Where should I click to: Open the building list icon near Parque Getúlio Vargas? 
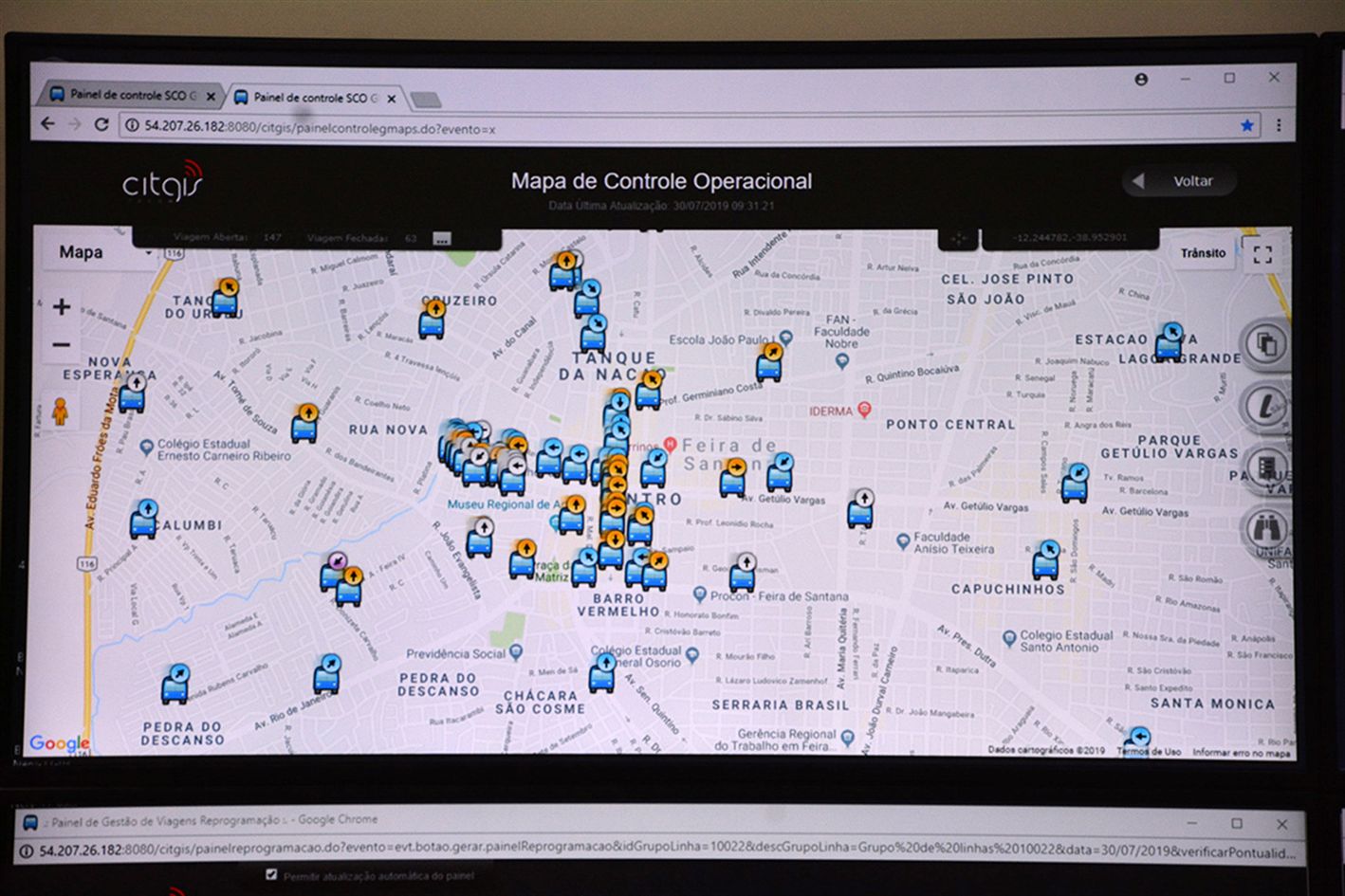[x=1268, y=468]
